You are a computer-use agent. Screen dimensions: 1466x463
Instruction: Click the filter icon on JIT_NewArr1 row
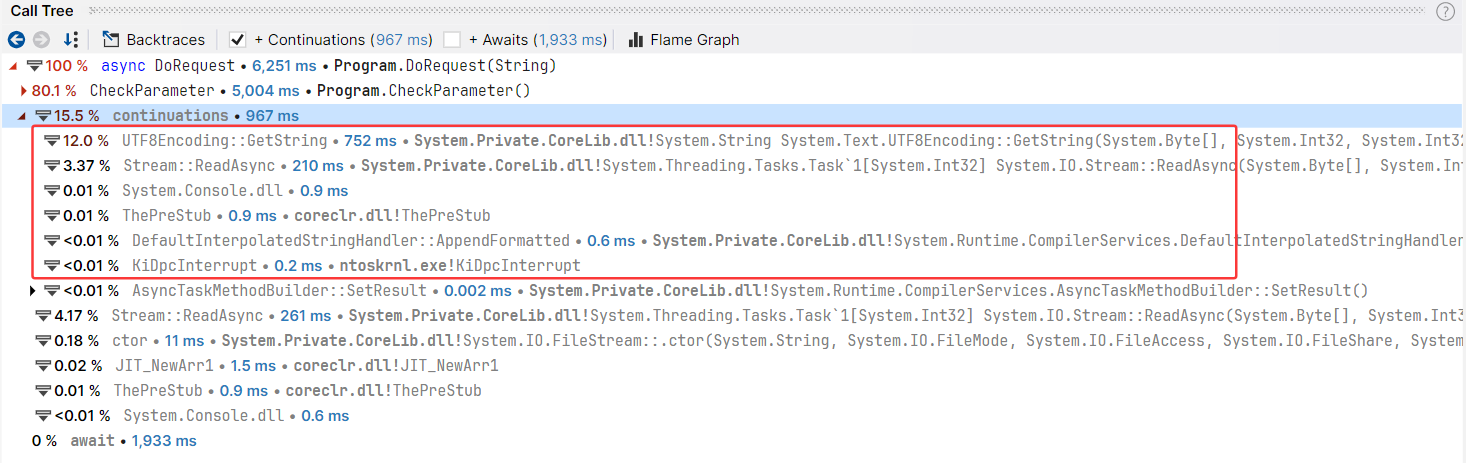(42, 366)
